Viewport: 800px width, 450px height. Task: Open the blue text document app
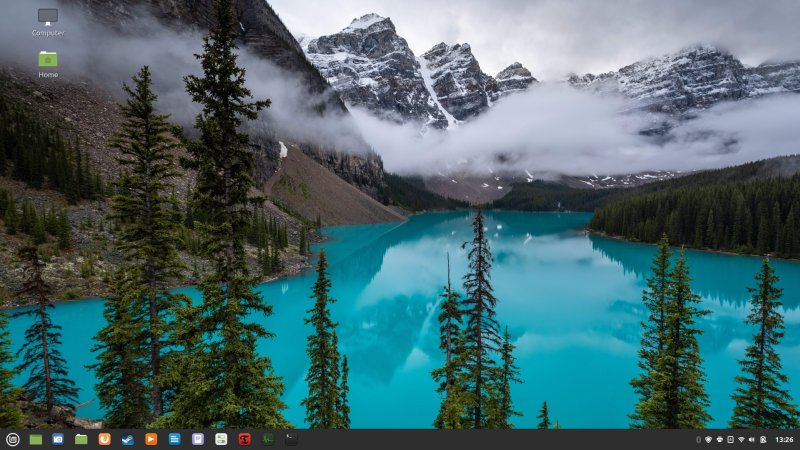click(x=174, y=439)
